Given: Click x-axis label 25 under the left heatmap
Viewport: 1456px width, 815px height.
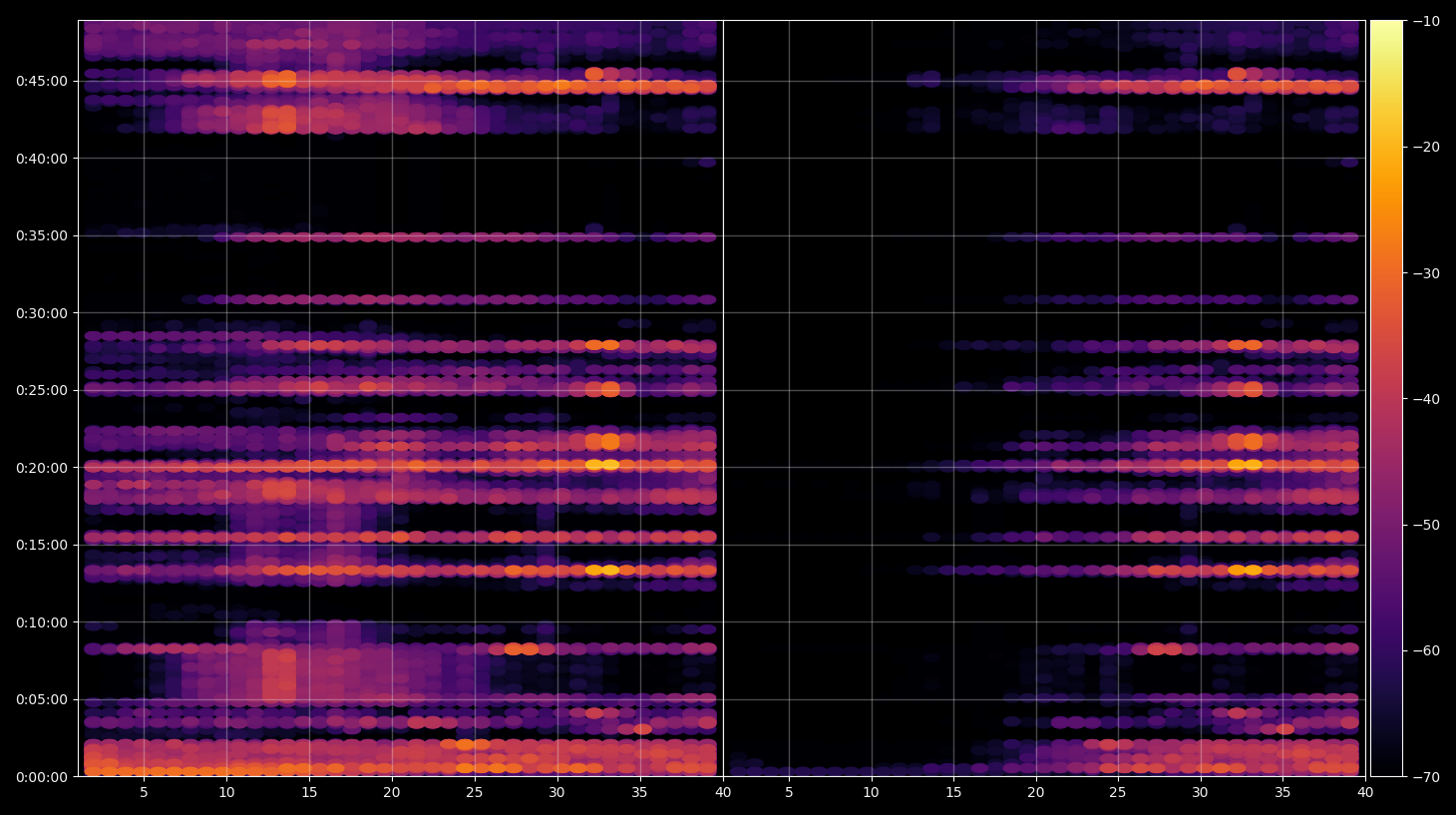Looking at the screenshot, I should 475,793.
